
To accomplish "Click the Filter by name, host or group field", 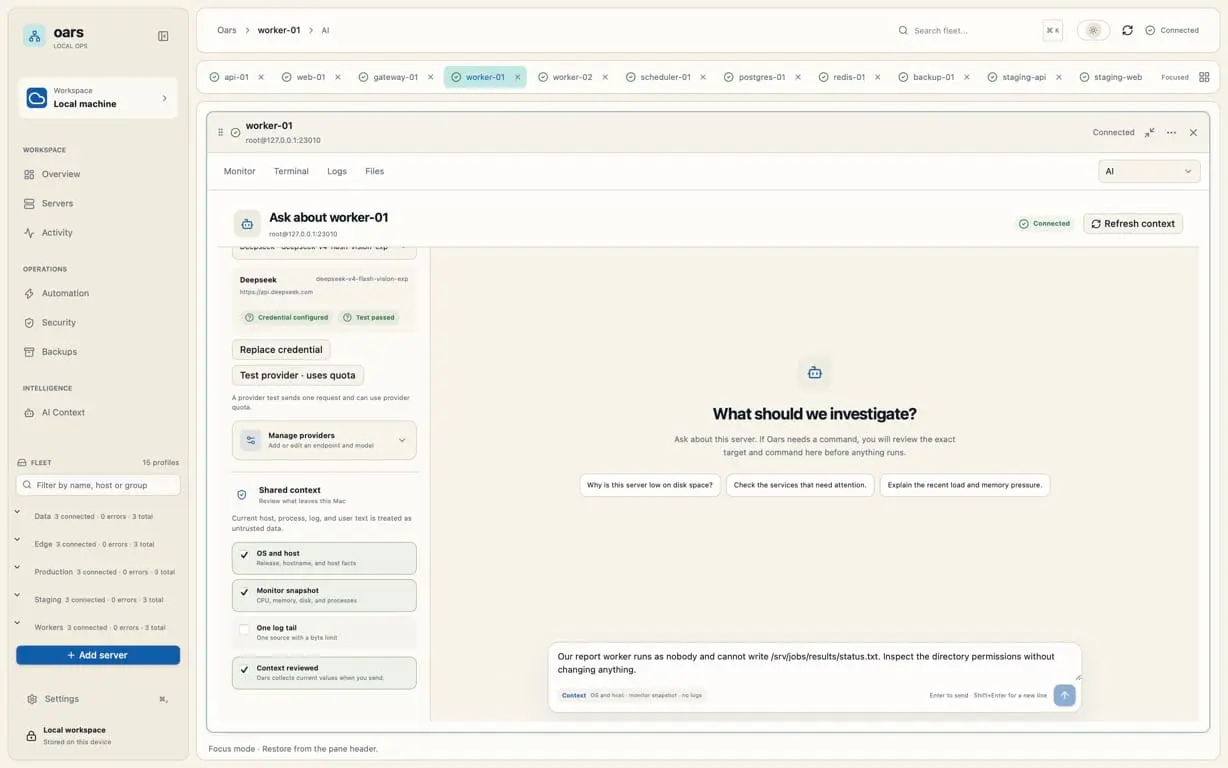I will click(x=98, y=485).
